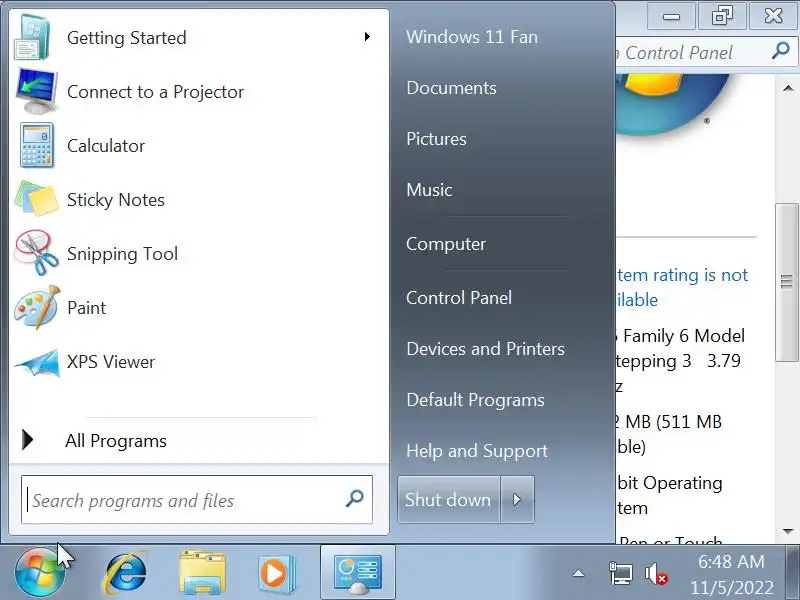Minimize the Control Panel window
Screen dimensions: 800x600
pyautogui.click(x=671, y=16)
